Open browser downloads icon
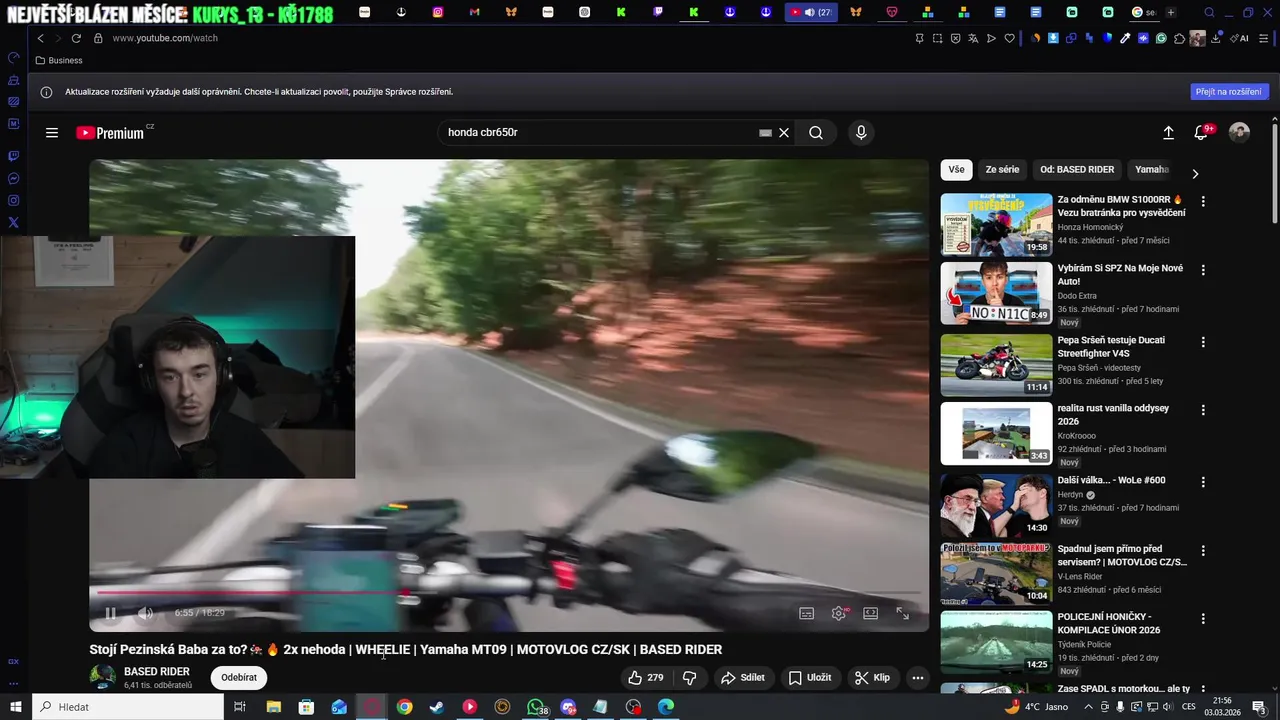This screenshot has width=1280, height=720. coord(1216,38)
